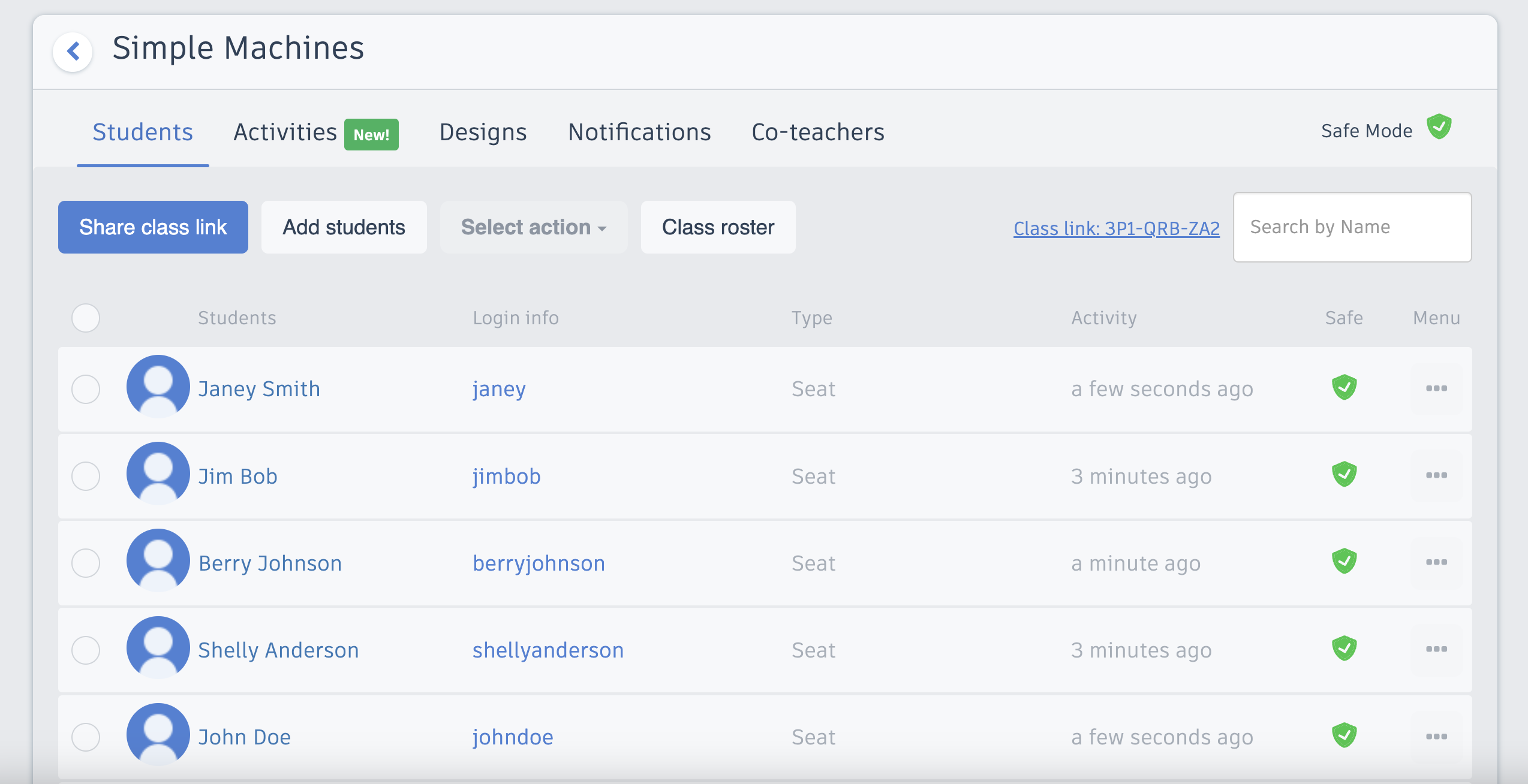Viewport: 1528px width, 784px height.
Task: Click the back arrow next to Simple Machines
Action: click(x=73, y=51)
